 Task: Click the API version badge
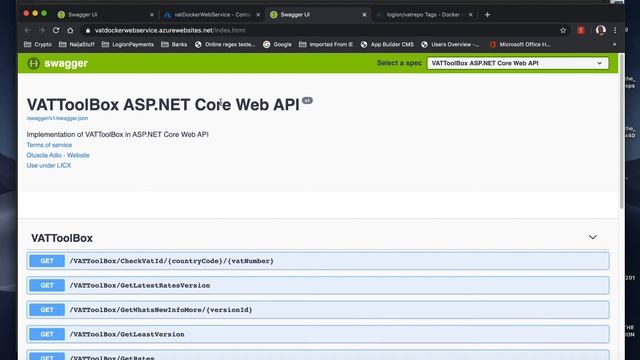(x=307, y=100)
